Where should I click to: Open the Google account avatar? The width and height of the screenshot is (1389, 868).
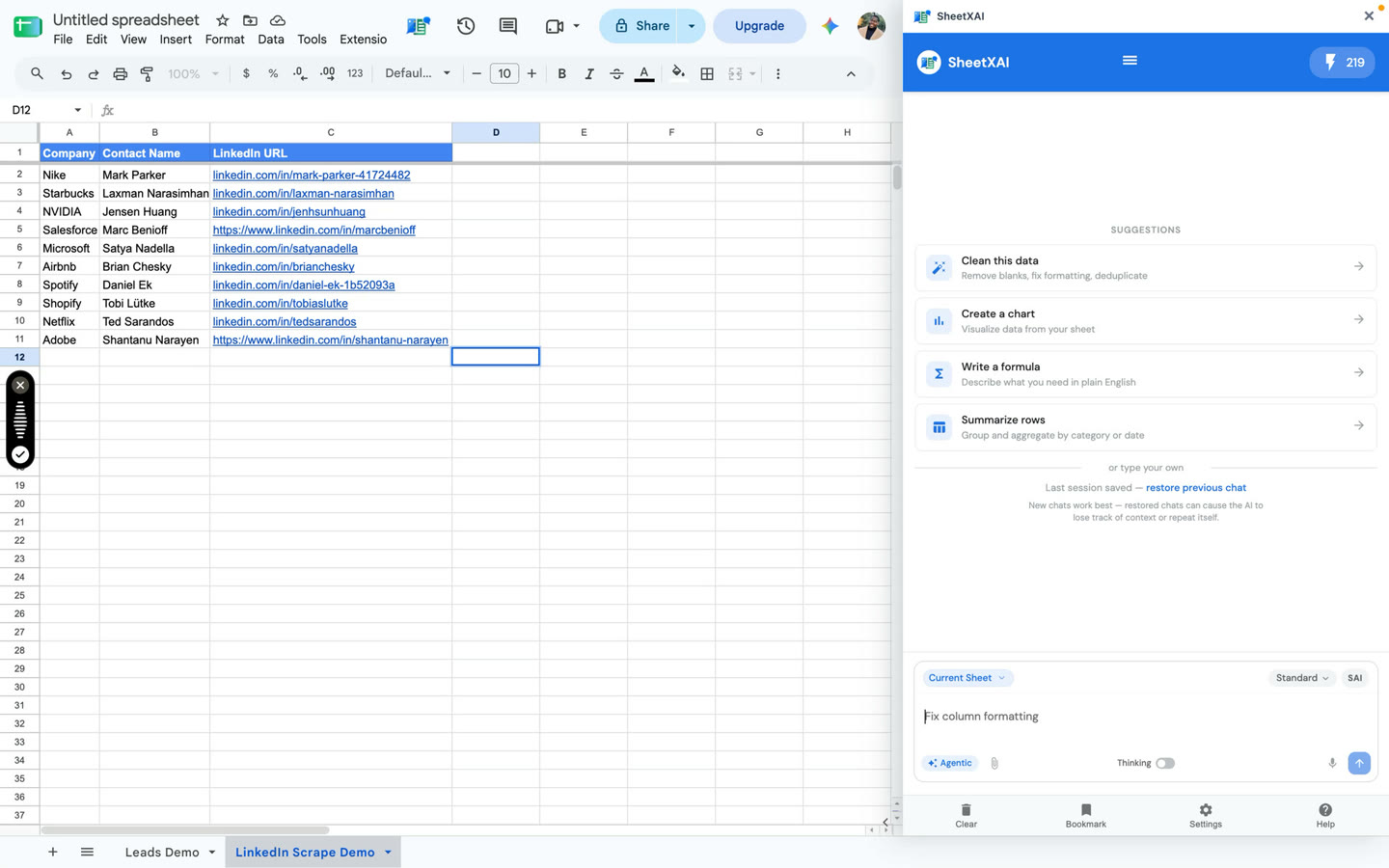pos(871,26)
